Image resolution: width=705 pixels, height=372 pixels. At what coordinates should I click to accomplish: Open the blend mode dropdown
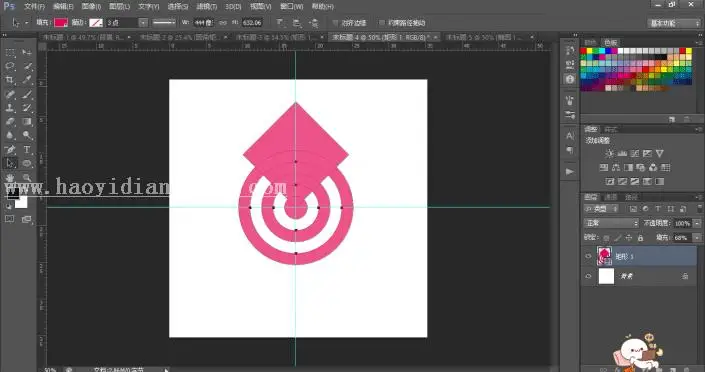pos(611,223)
